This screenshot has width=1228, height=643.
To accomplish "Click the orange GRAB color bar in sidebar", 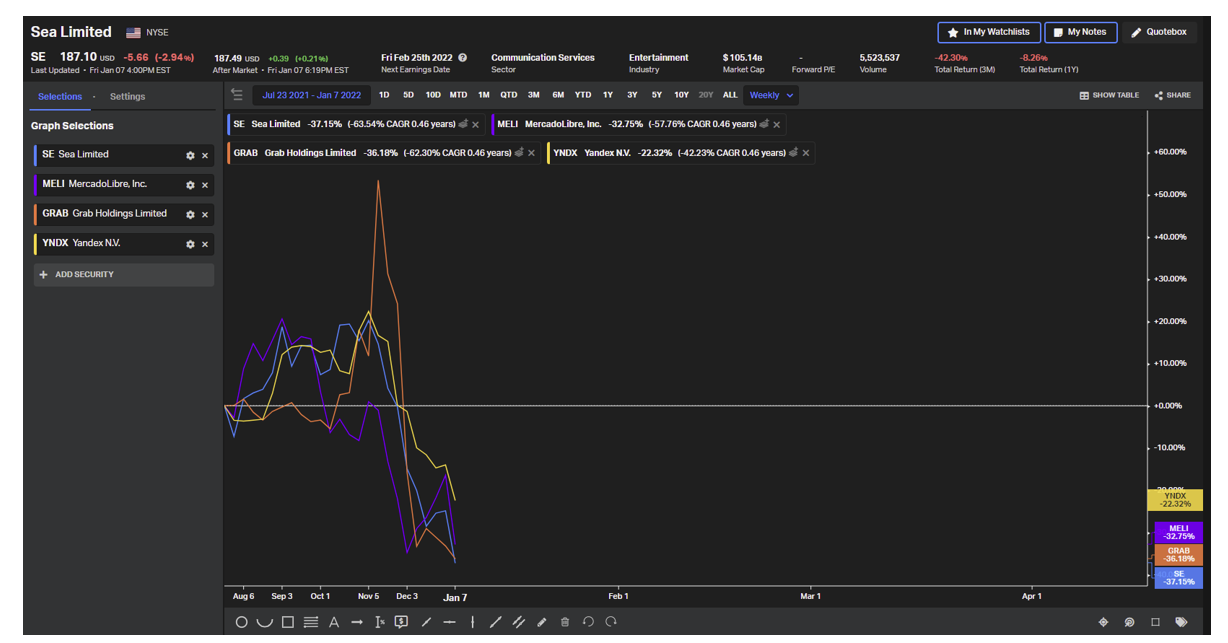I will tap(36, 214).
